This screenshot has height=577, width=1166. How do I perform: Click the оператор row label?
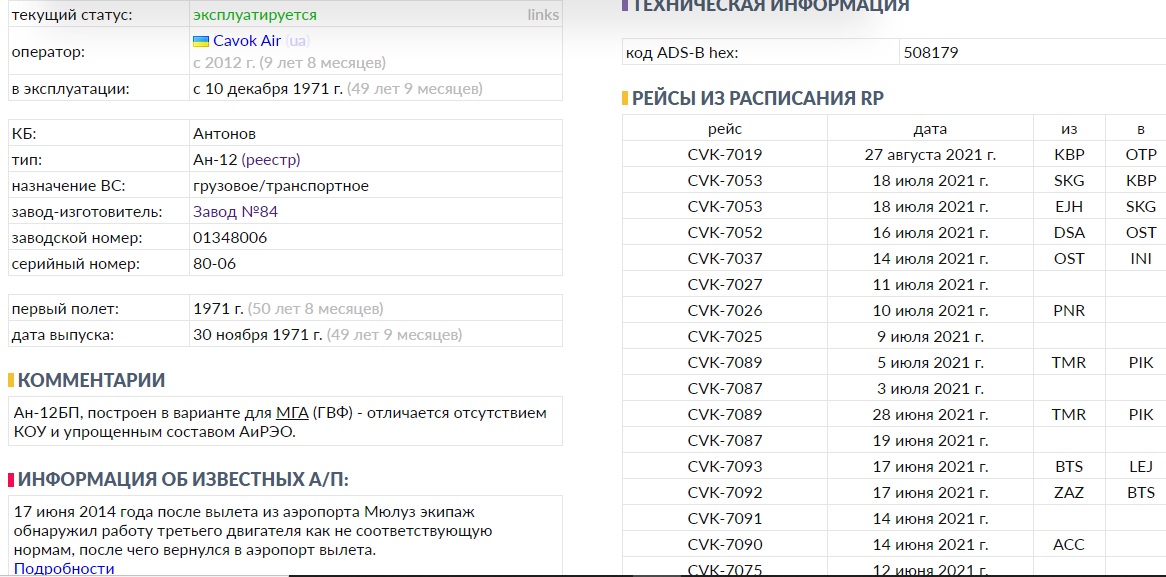coord(48,52)
